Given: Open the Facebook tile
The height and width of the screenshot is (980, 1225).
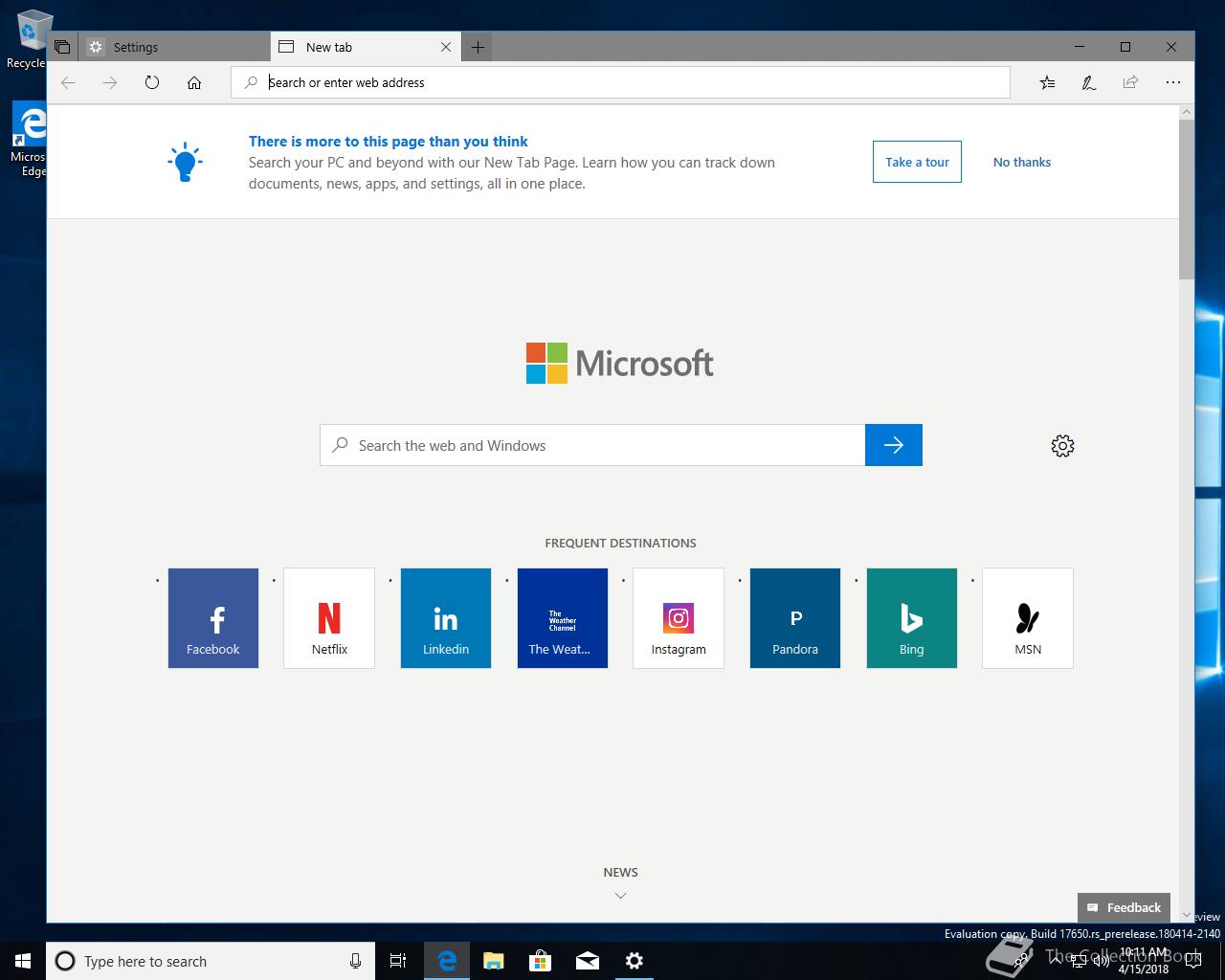Looking at the screenshot, I should 213,618.
